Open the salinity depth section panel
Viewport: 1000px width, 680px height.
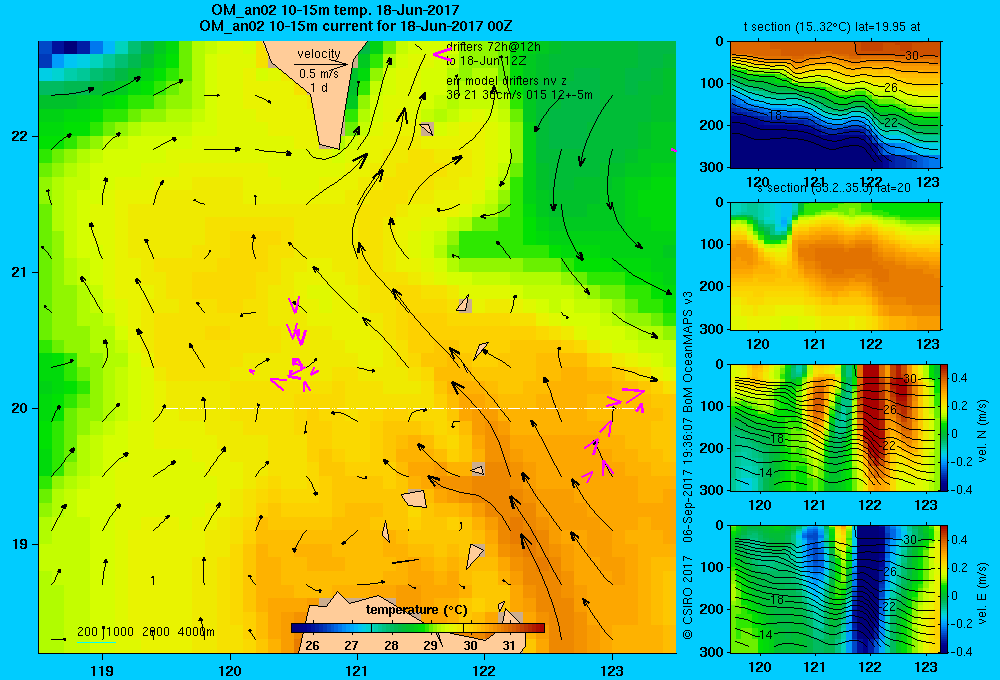(x=835, y=266)
